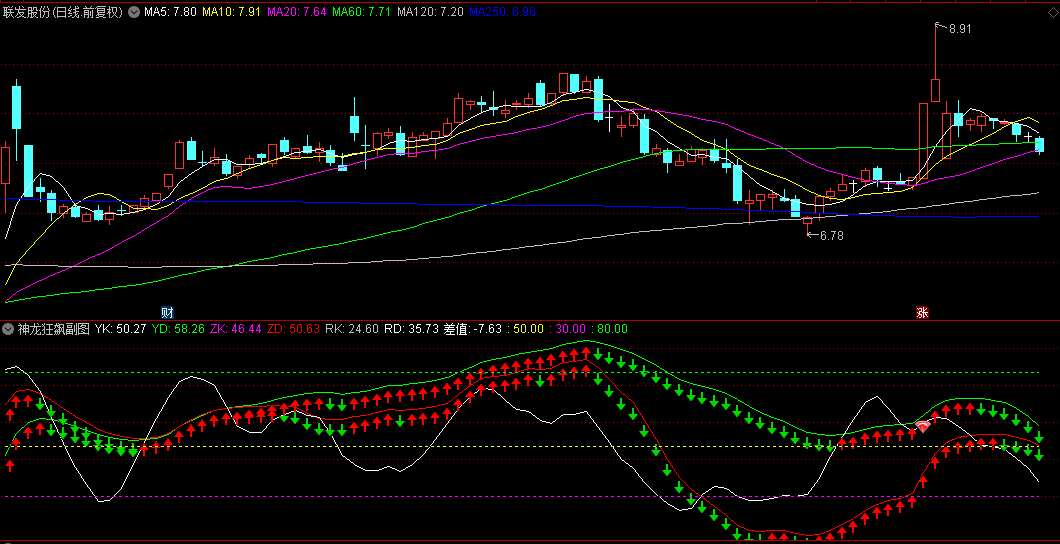Click the ZK: 46.44 value
The height and width of the screenshot is (544, 1060).
click(x=235, y=329)
